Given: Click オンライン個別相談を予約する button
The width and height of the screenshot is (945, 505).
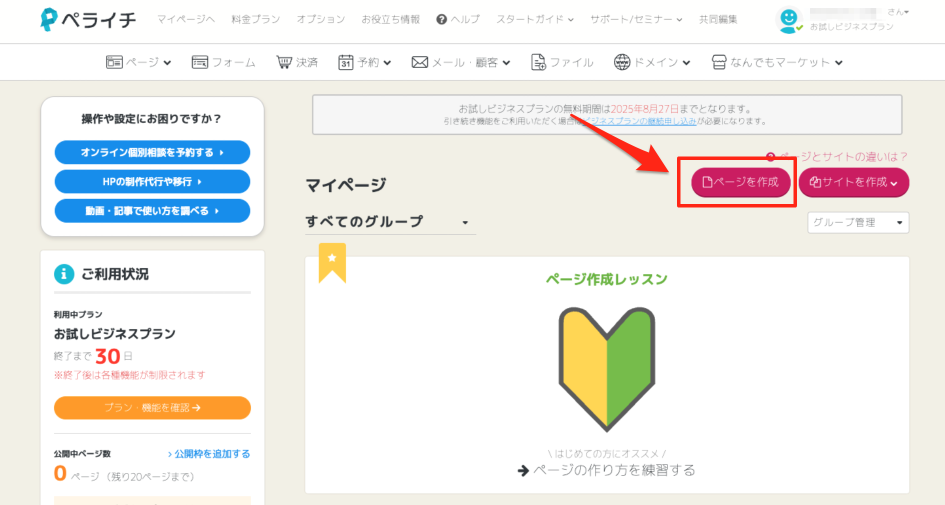Looking at the screenshot, I should point(152,152).
